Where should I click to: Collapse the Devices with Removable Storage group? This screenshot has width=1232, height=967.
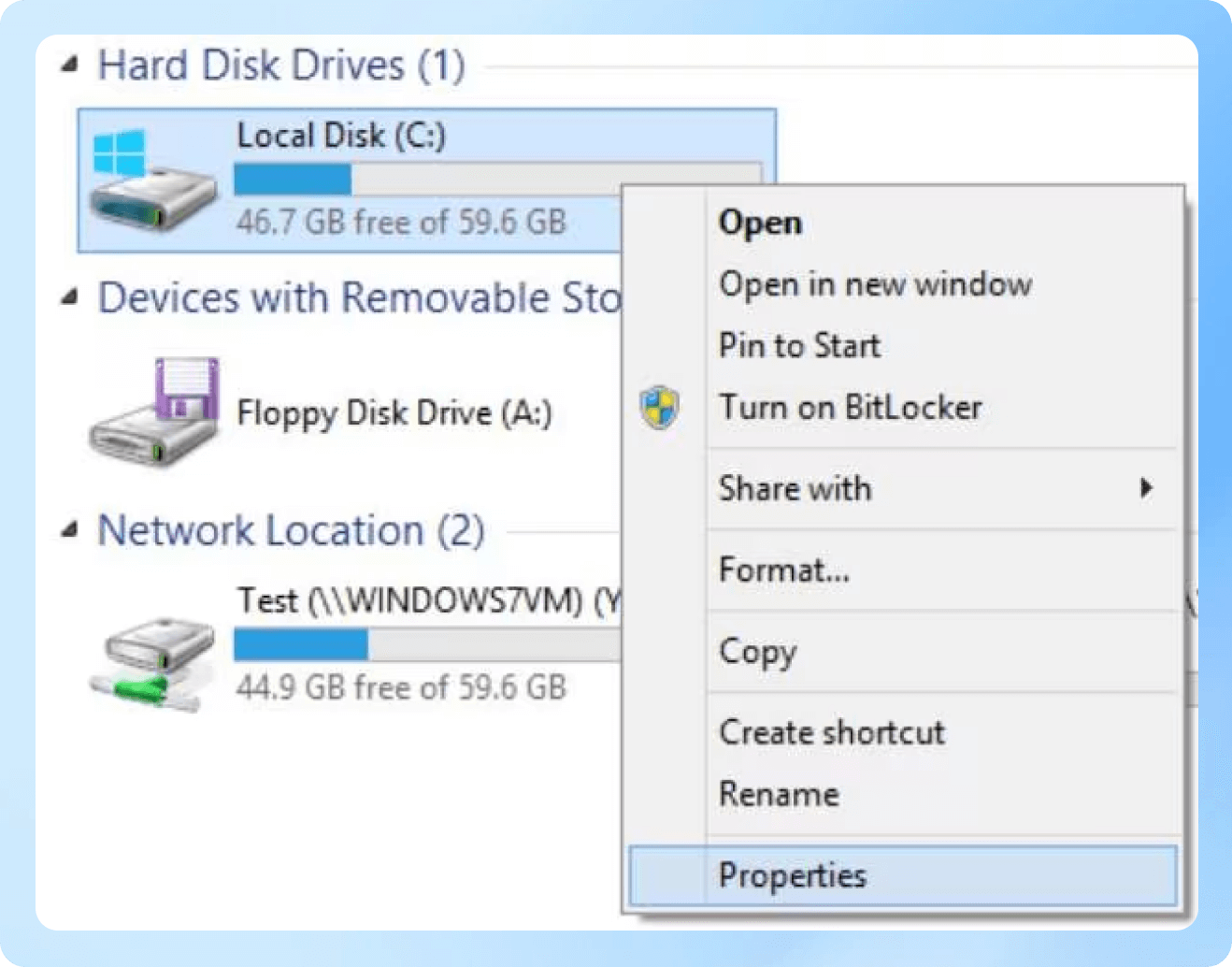point(68,298)
